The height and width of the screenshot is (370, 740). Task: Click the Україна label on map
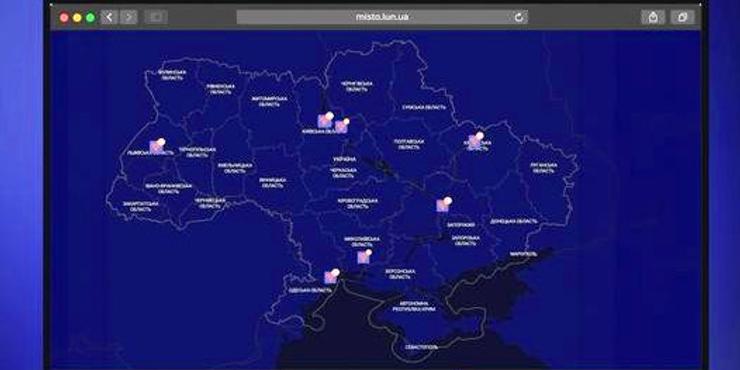point(344,160)
